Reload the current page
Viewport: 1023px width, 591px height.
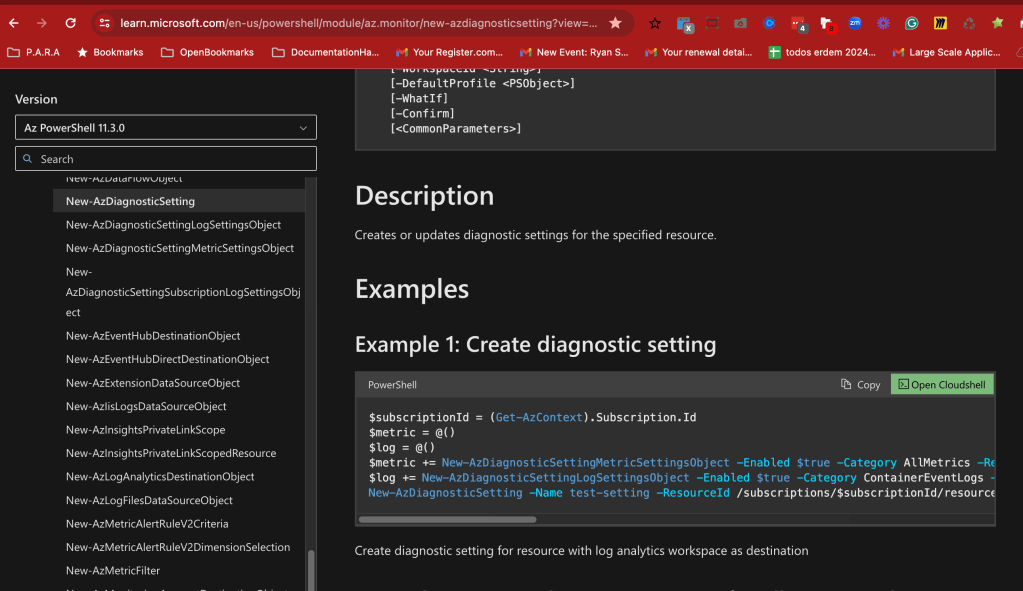70,23
